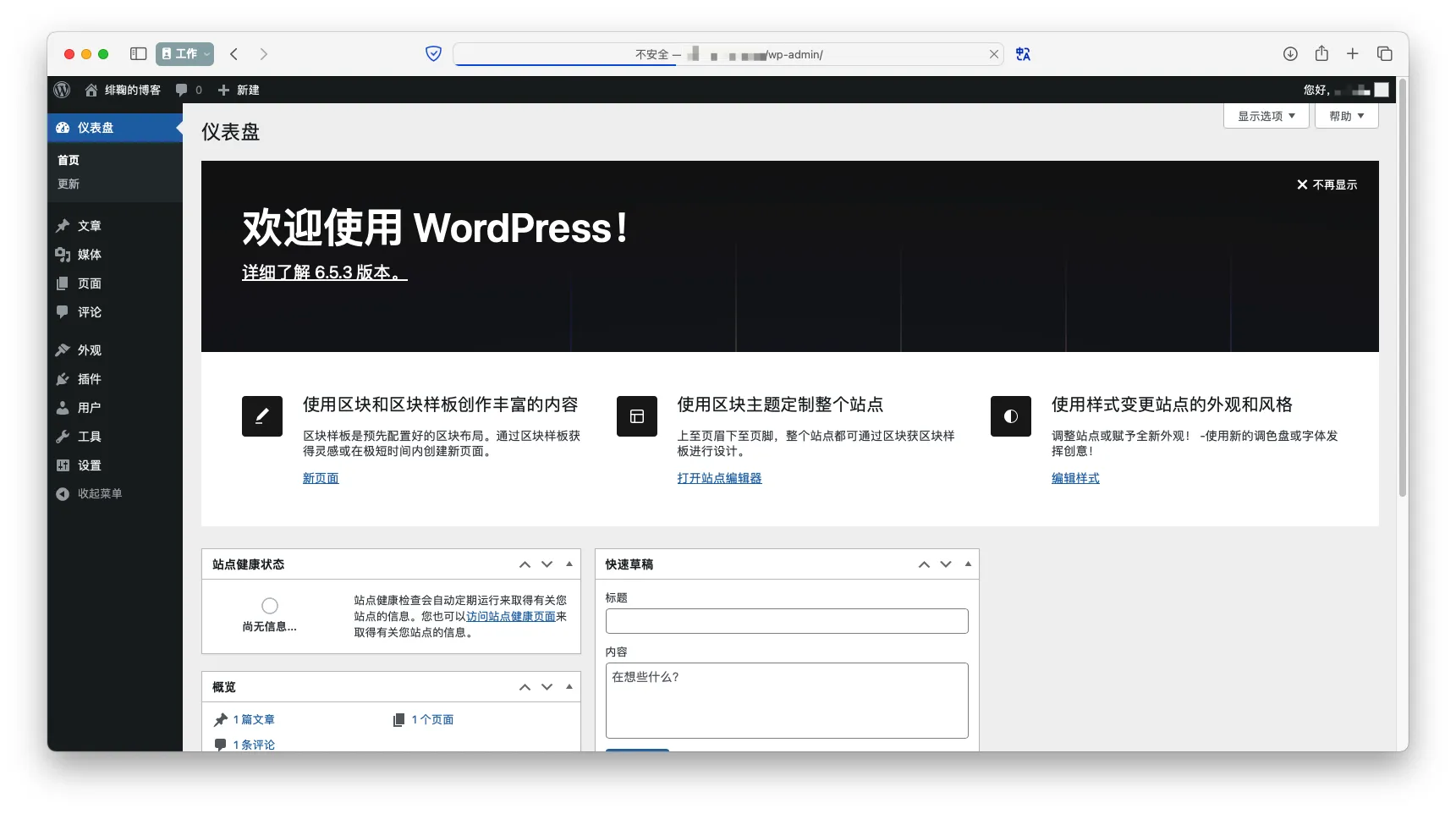The width and height of the screenshot is (1456, 814).
Task: Toggle the 概览 panel collapse arrow
Action: 569,687
